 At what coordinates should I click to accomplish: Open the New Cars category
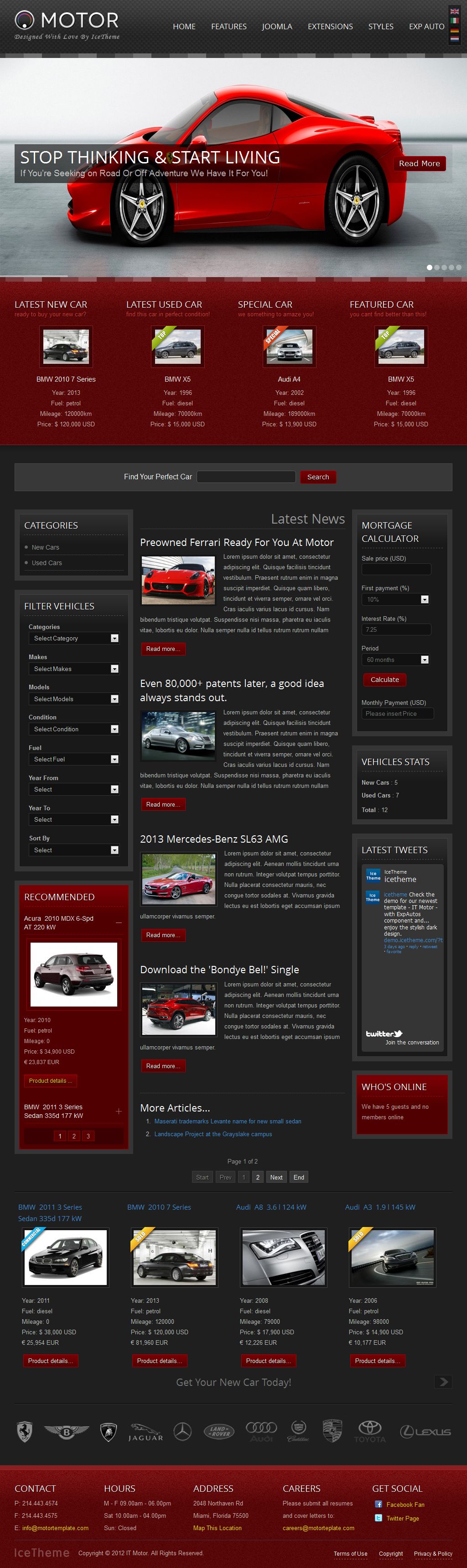[x=46, y=547]
